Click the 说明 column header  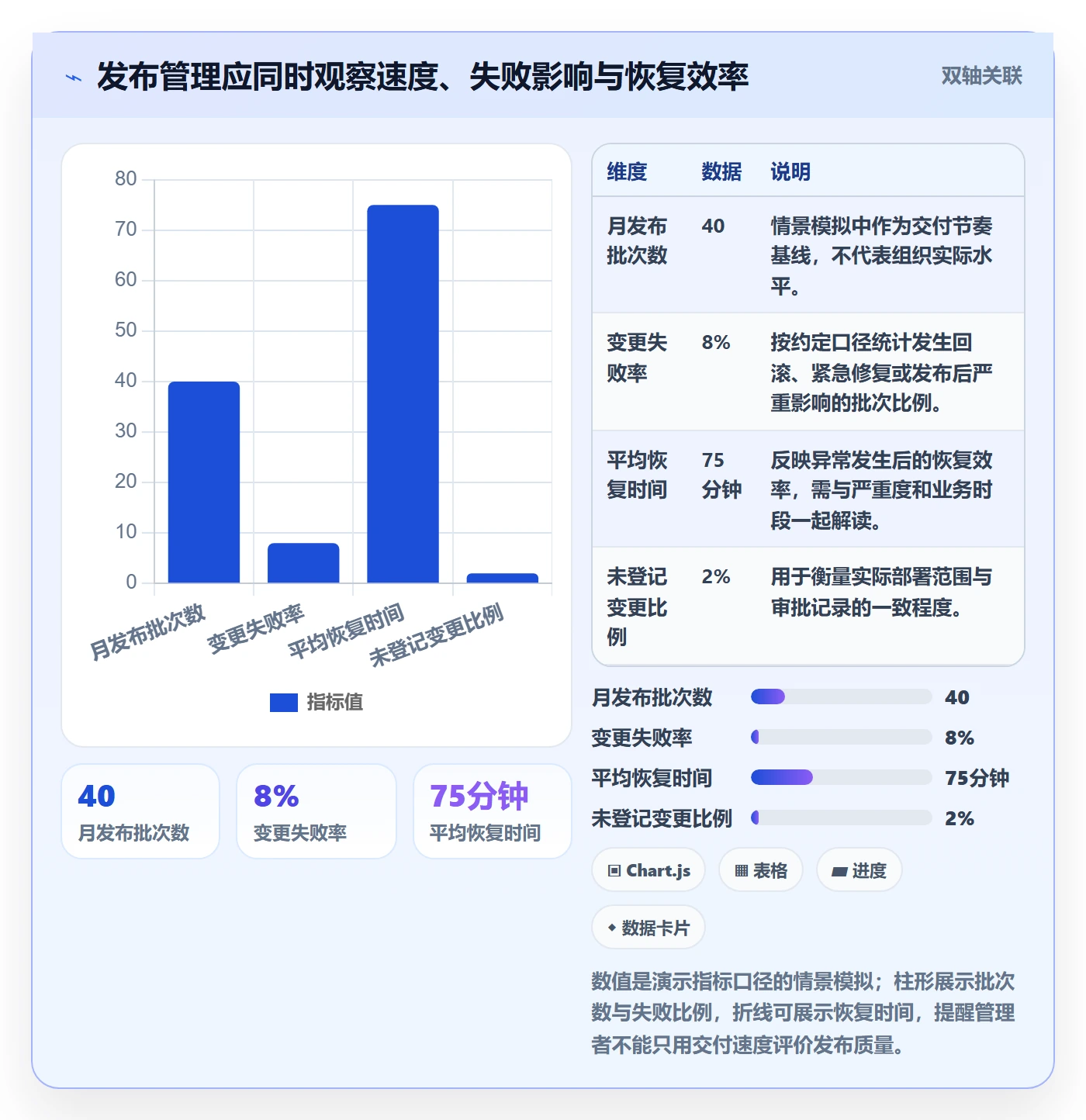pos(790,171)
